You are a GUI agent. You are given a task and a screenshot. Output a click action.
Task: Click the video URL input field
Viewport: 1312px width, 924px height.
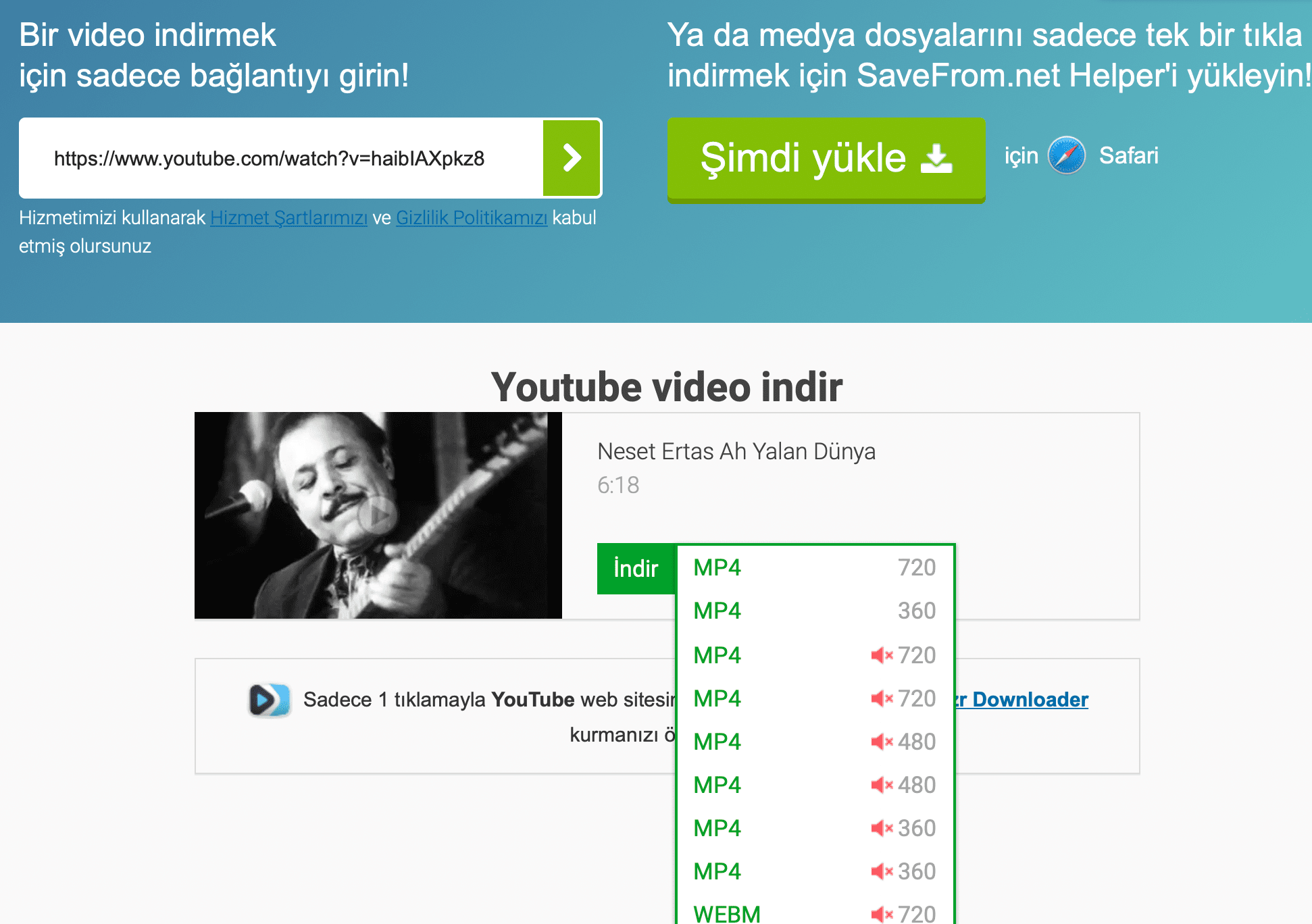[x=282, y=158]
